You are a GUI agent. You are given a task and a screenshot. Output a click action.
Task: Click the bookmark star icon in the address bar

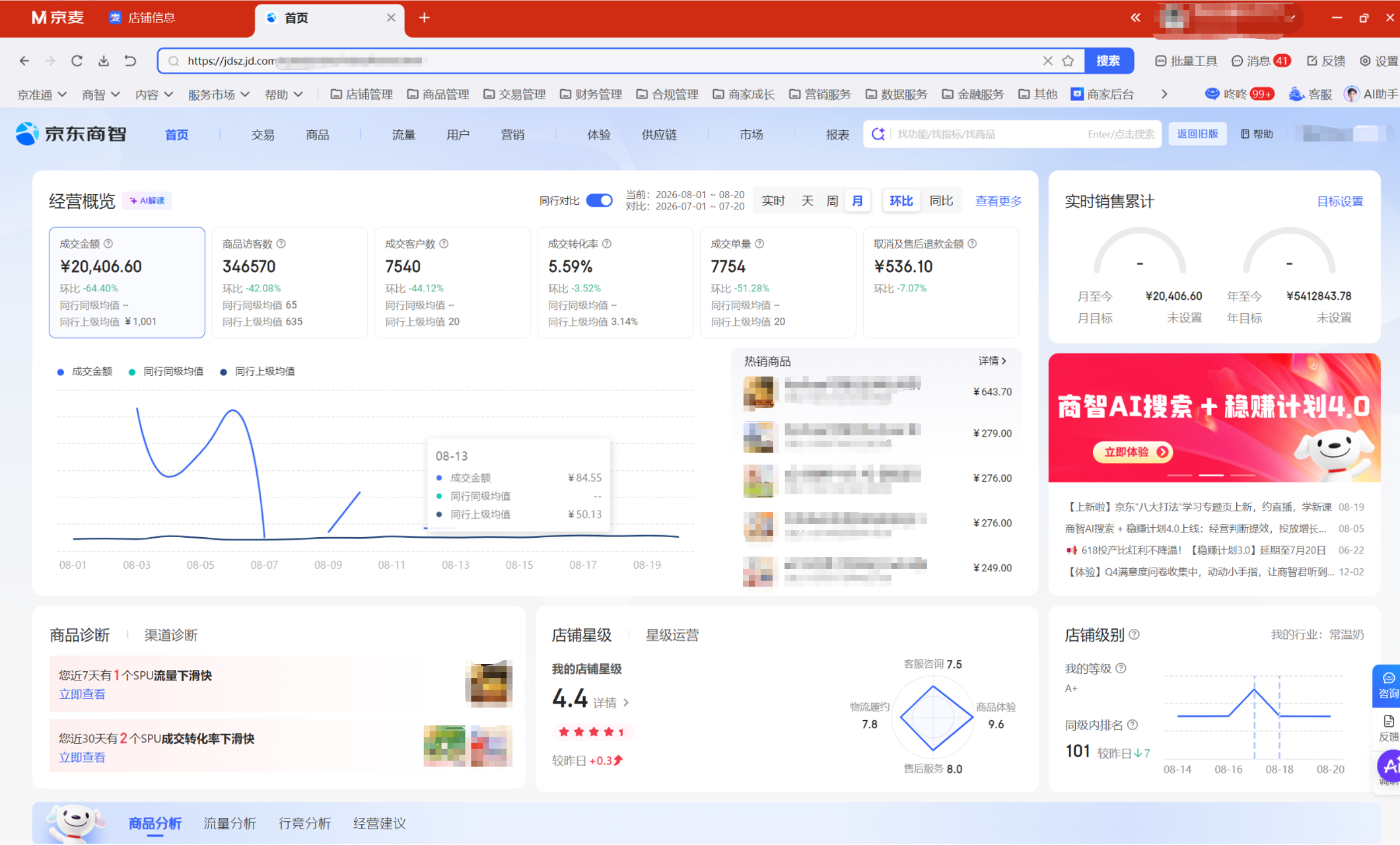tap(1068, 61)
